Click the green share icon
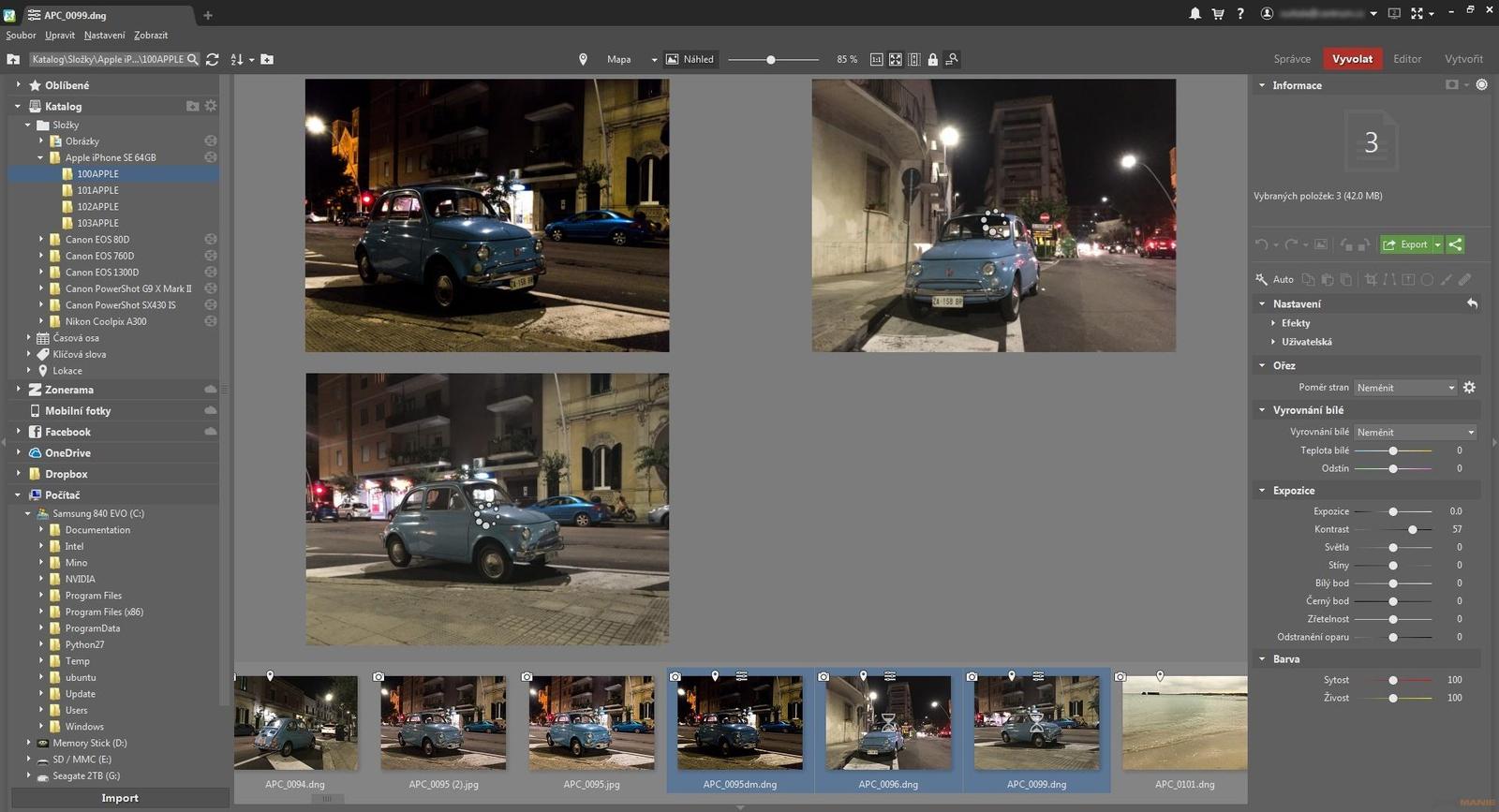1499x812 pixels. pyautogui.click(x=1455, y=244)
